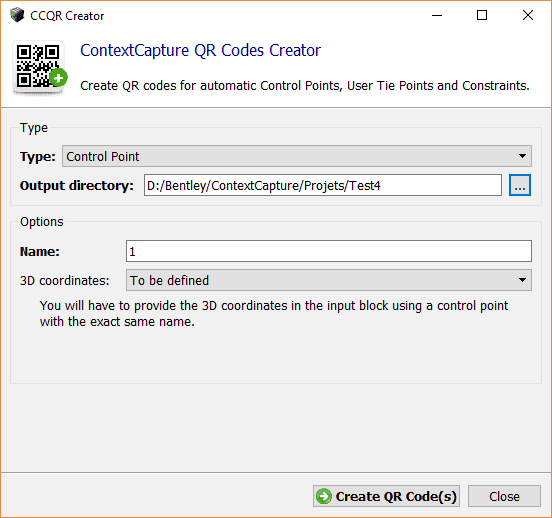
Task: Click the Close button at the bottom
Action: click(504, 496)
